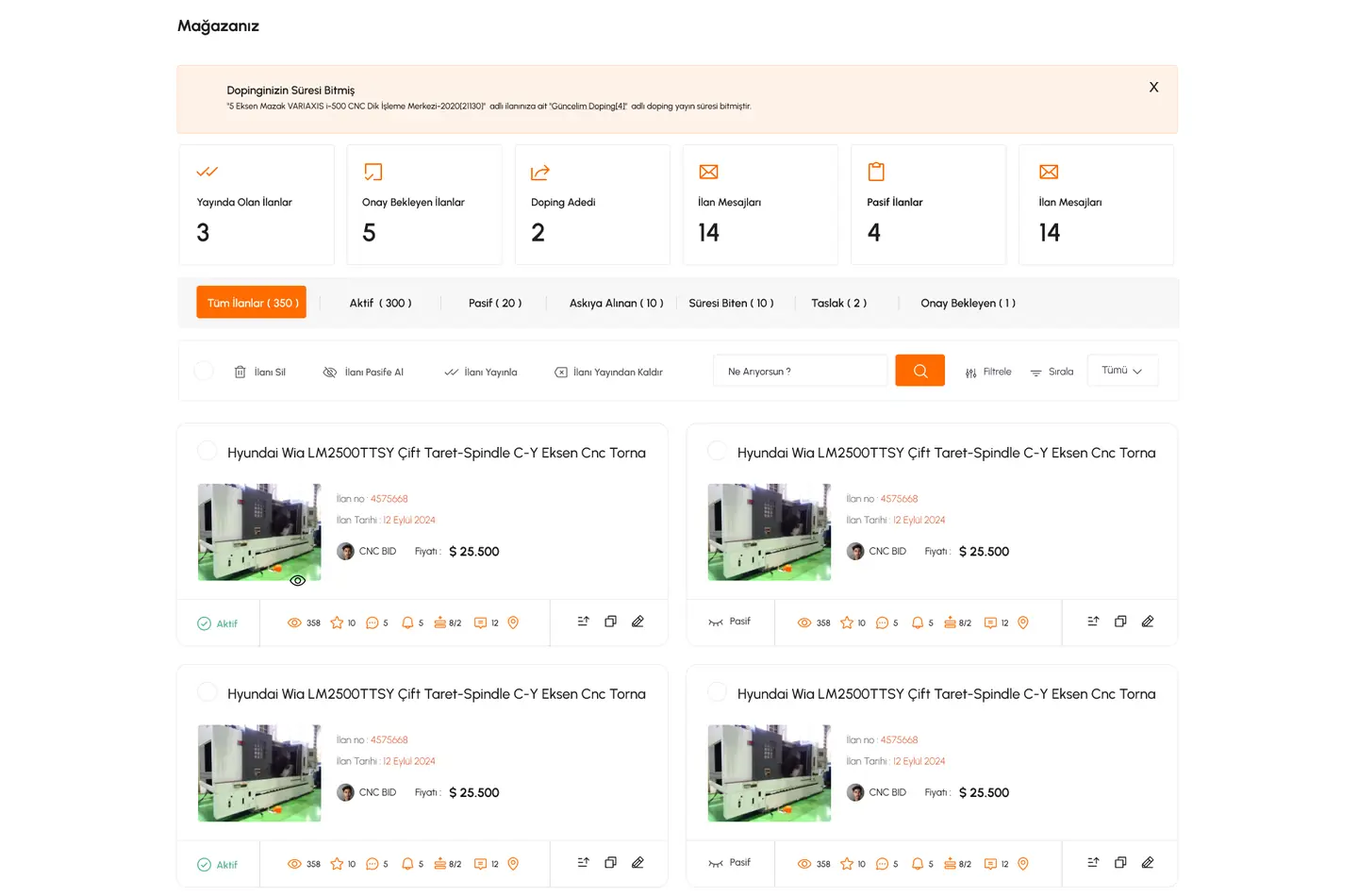Click İlanı Pasife Al in the toolbar
The width and height of the screenshot is (1358, 896).
(363, 372)
